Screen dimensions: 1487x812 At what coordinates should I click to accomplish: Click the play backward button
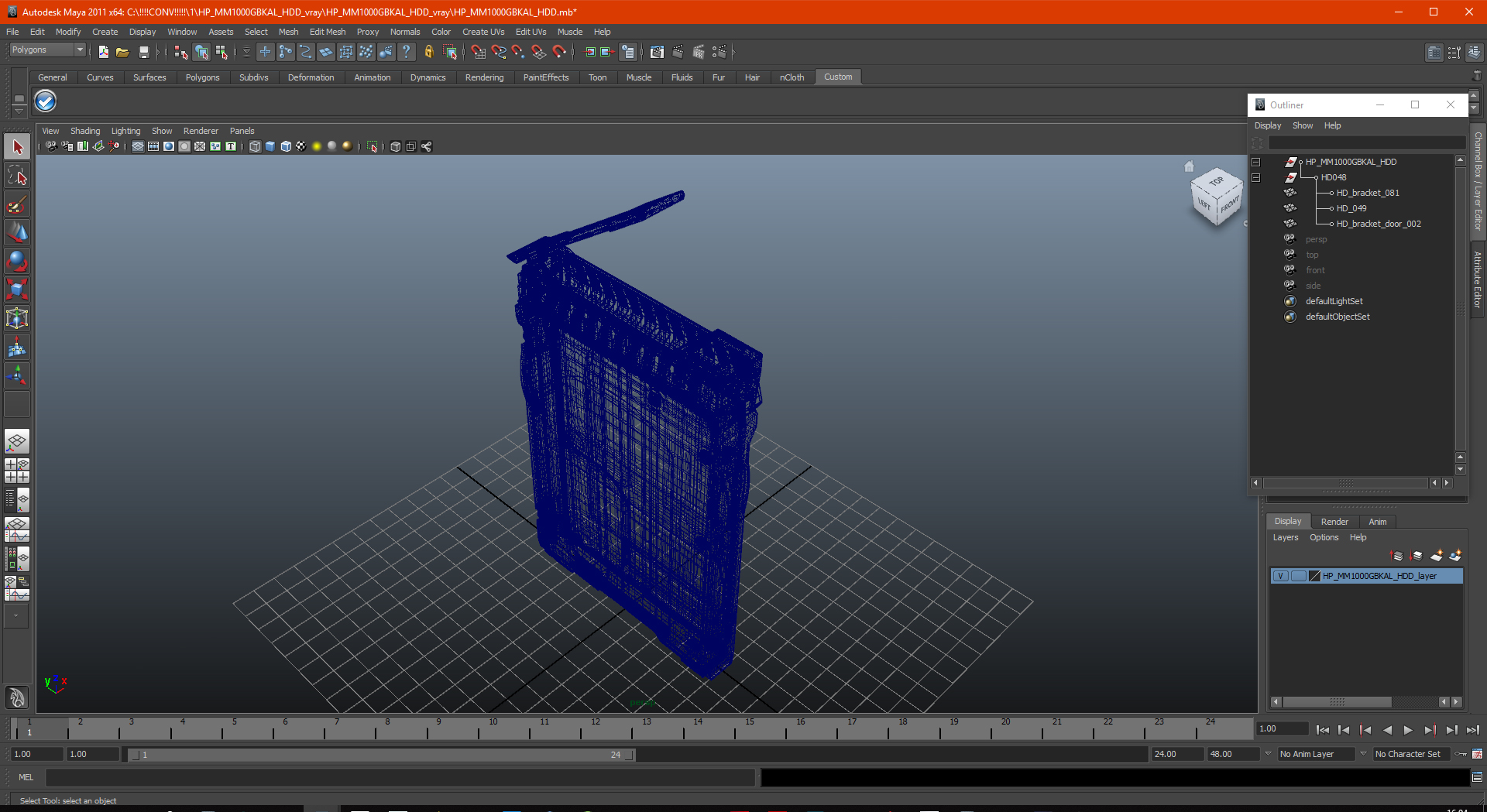[x=1387, y=730]
